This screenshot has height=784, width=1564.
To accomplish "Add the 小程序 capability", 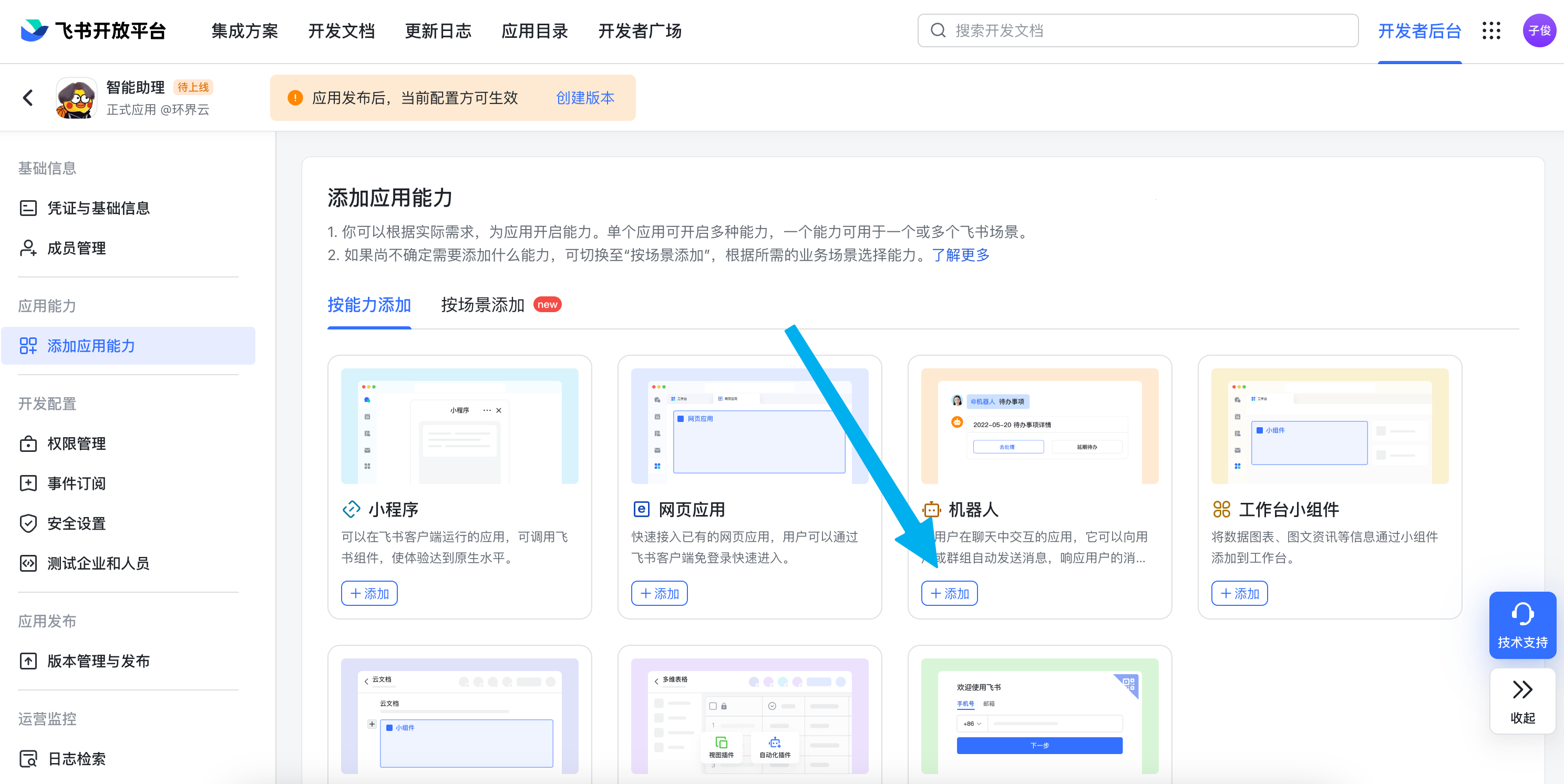I will [369, 593].
